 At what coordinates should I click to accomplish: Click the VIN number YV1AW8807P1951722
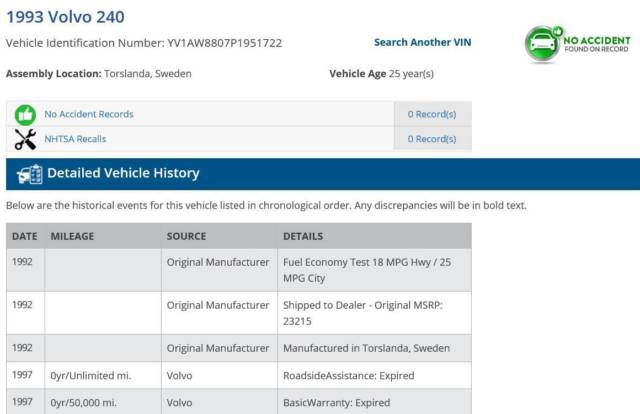[x=224, y=43]
